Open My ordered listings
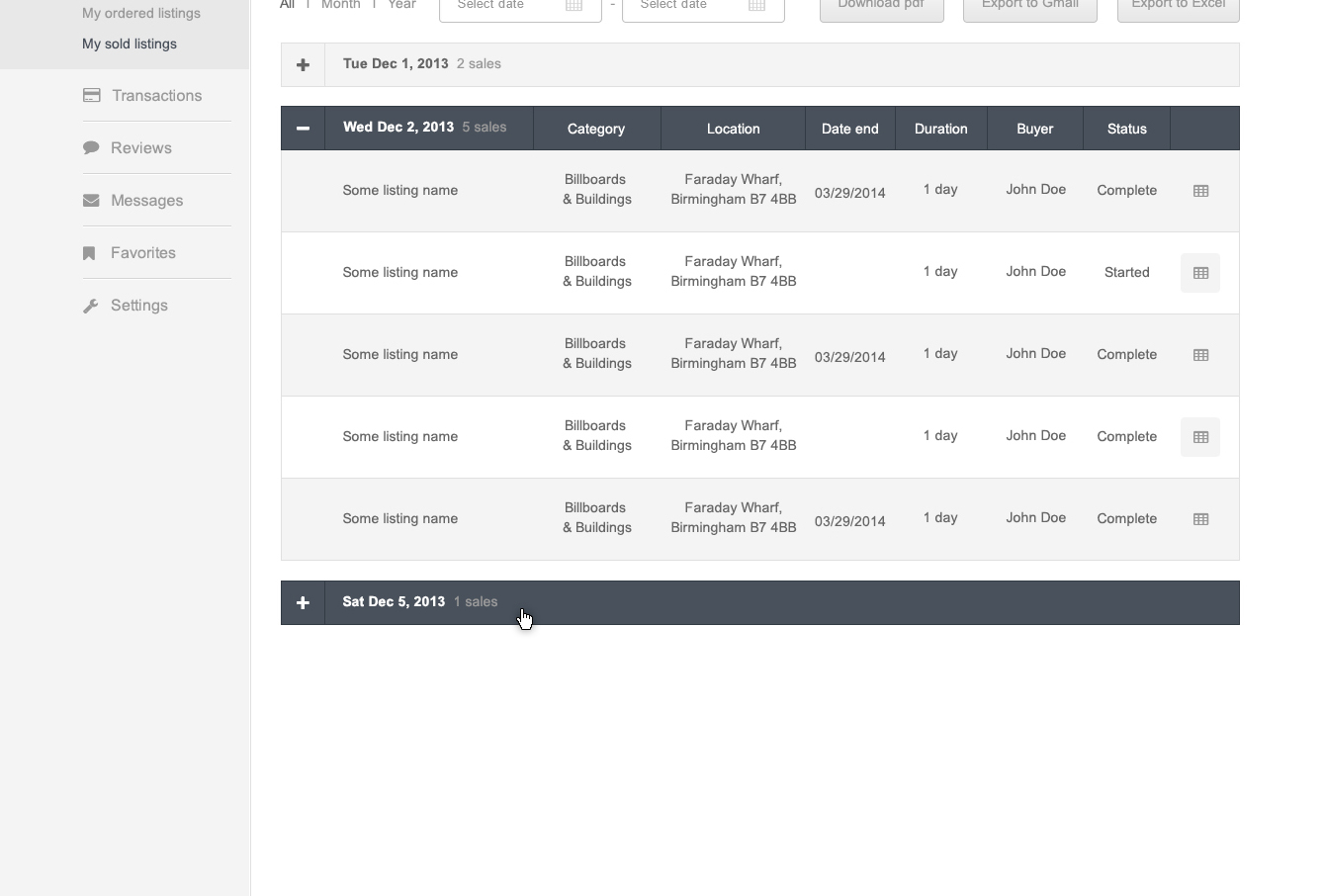 click(141, 13)
